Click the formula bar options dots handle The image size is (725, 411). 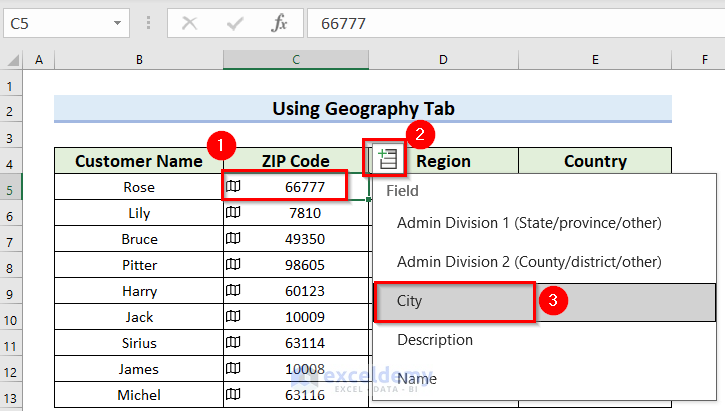coord(148,23)
